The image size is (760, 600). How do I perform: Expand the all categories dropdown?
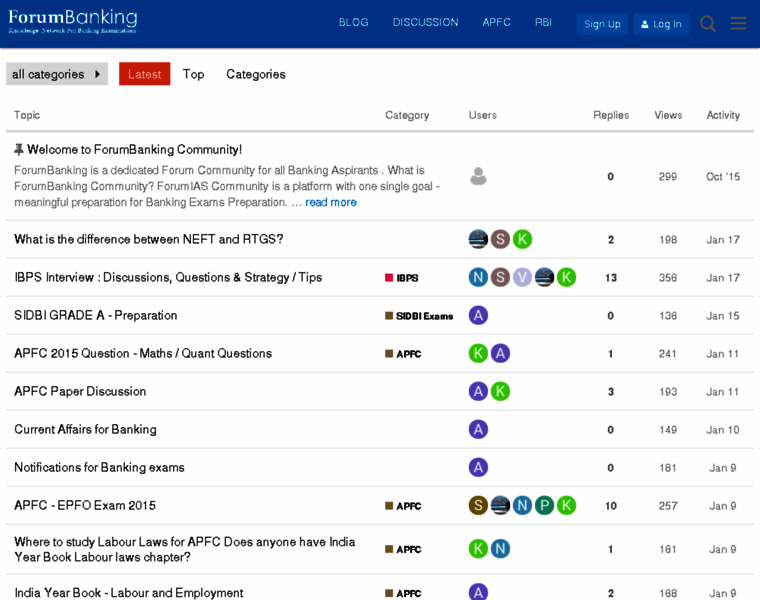(57, 74)
